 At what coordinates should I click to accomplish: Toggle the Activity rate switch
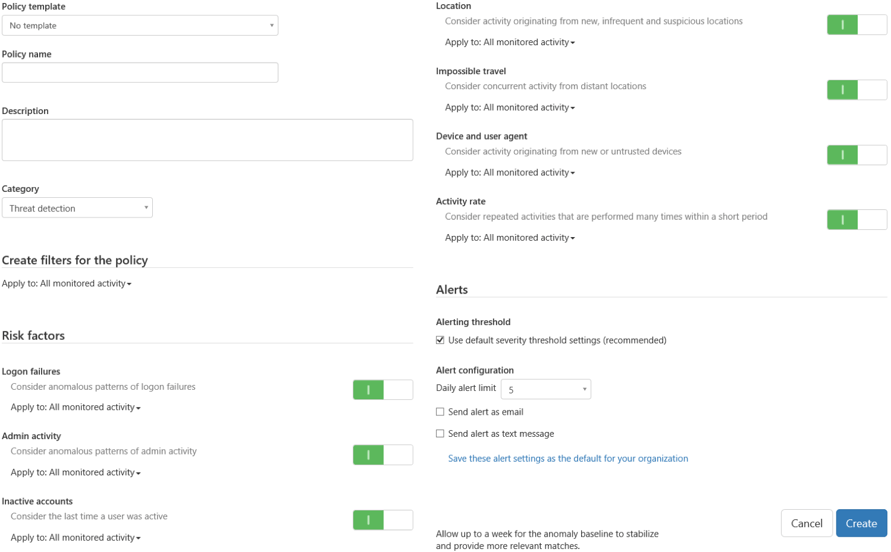click(x=857, y=219)
